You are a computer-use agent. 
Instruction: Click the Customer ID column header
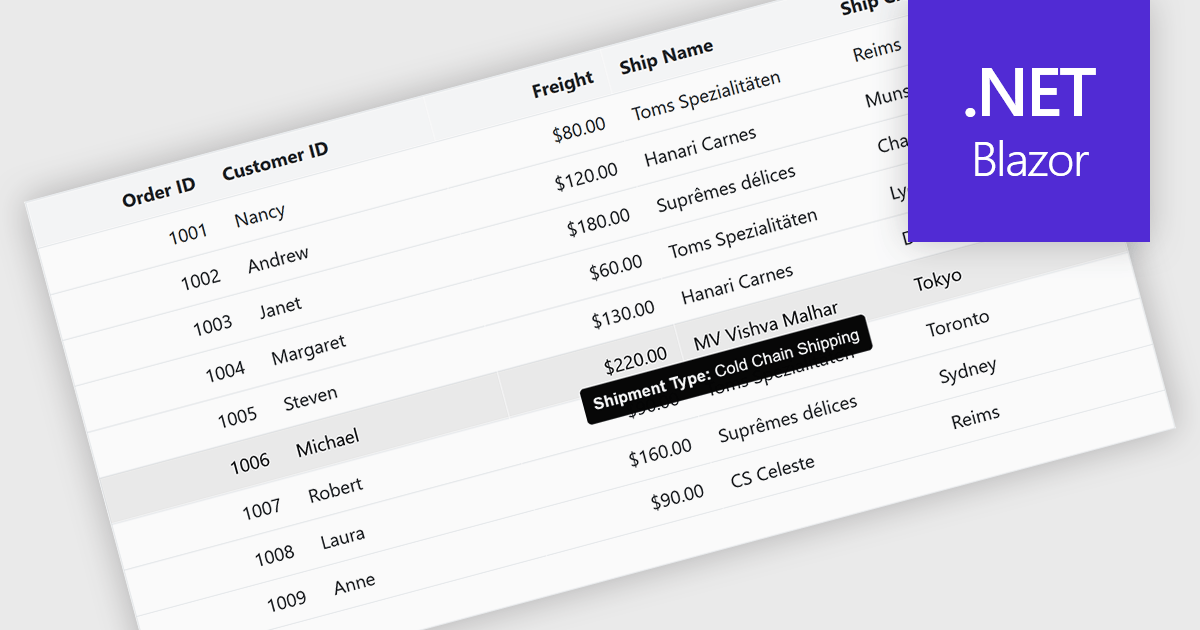(275, 161)
